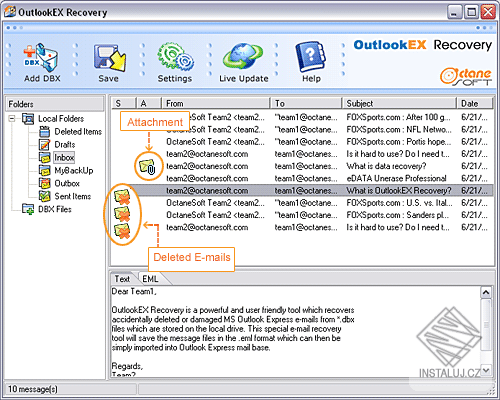Click attachment envelope icon on 'What is data recovery?' row

pos(148,166)
